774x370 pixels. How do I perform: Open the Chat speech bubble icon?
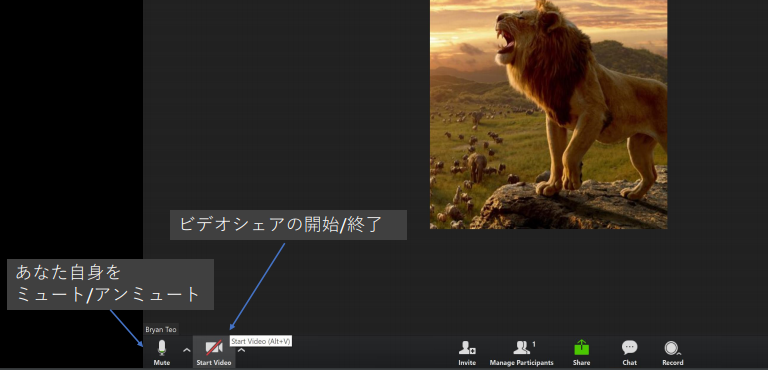pyautogui.click(x=629, y=348)
